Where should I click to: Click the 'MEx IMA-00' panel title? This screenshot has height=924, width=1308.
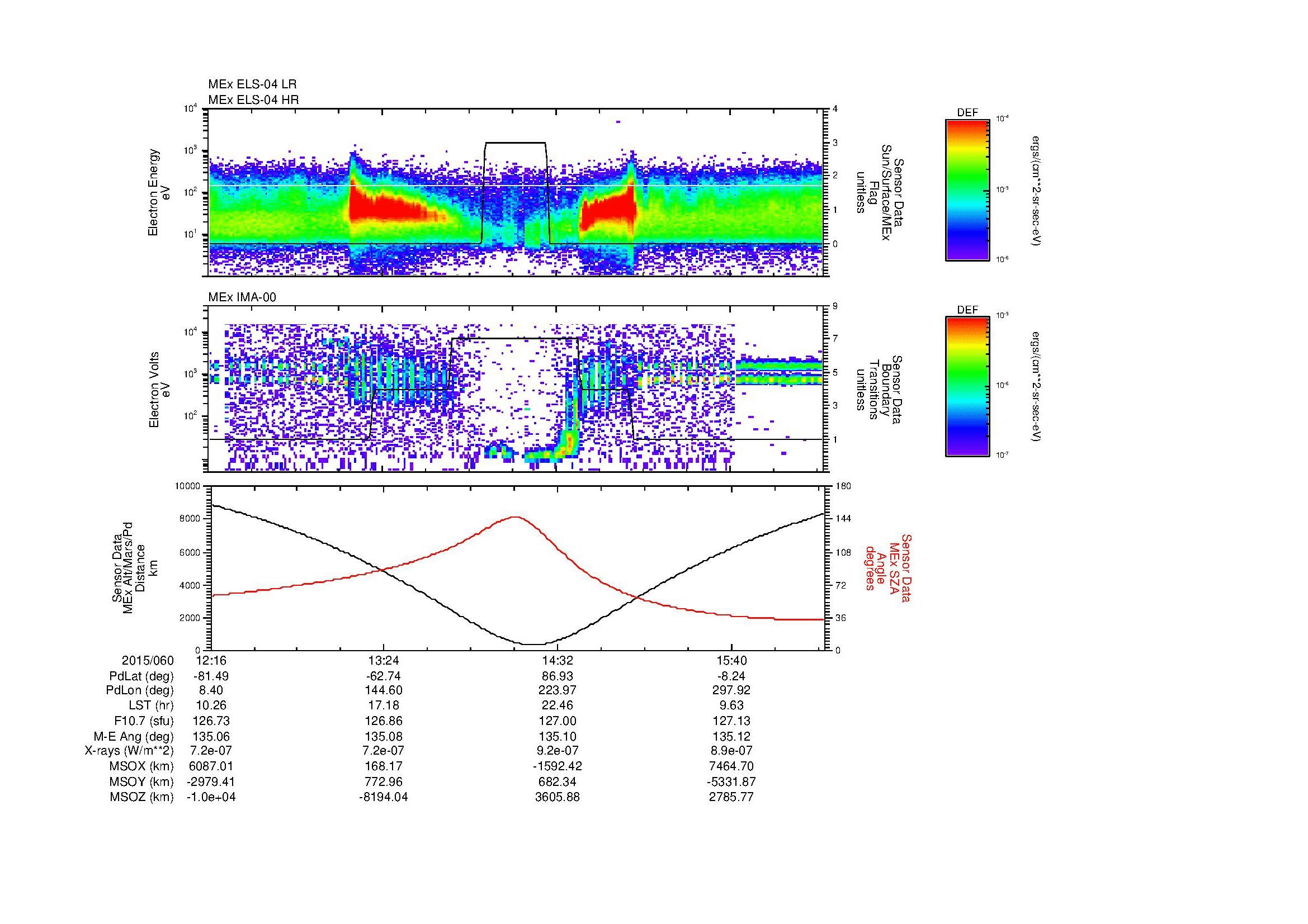pyautogui.click(x=242, y=297)
